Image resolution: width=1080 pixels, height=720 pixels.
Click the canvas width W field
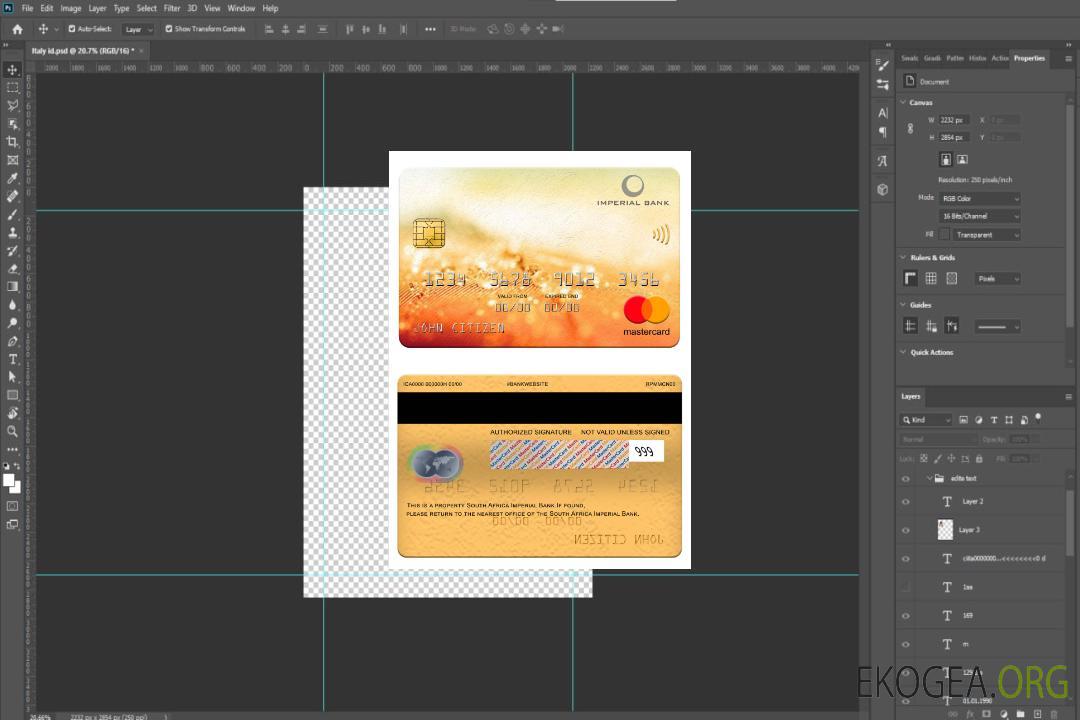click(954, 120)
